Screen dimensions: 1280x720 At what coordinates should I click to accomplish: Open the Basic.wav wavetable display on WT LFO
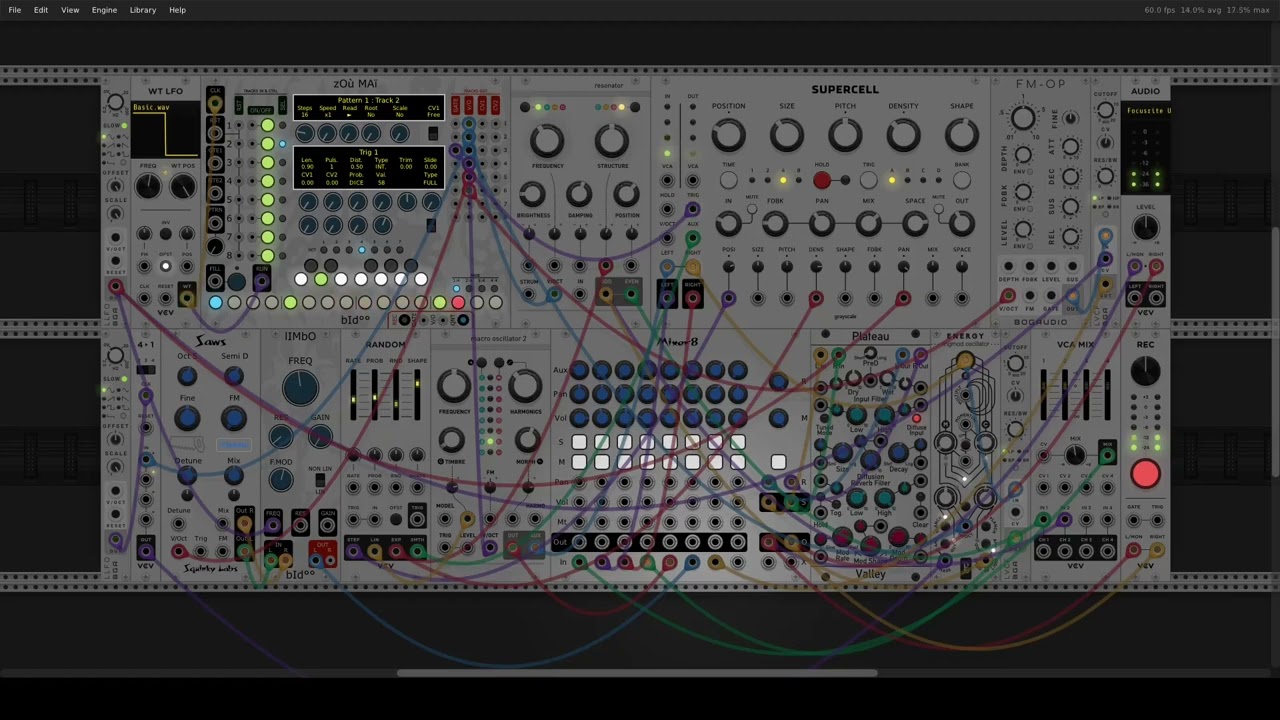click(165, 131)
